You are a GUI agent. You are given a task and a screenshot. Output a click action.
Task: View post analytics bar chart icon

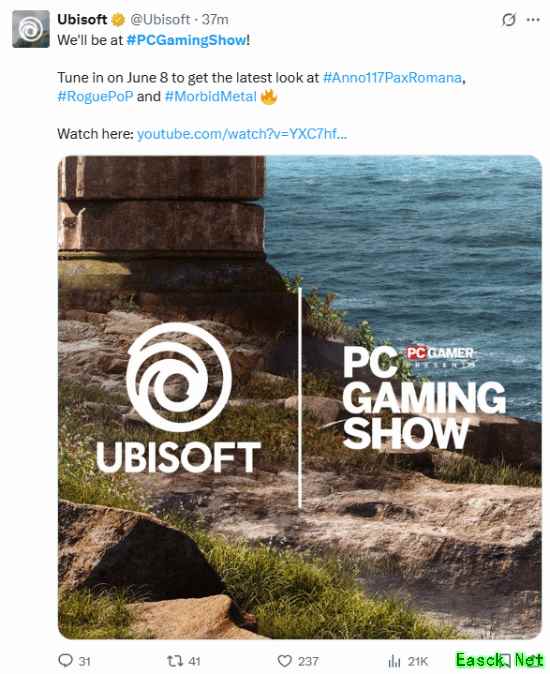(x=394, y=661)
